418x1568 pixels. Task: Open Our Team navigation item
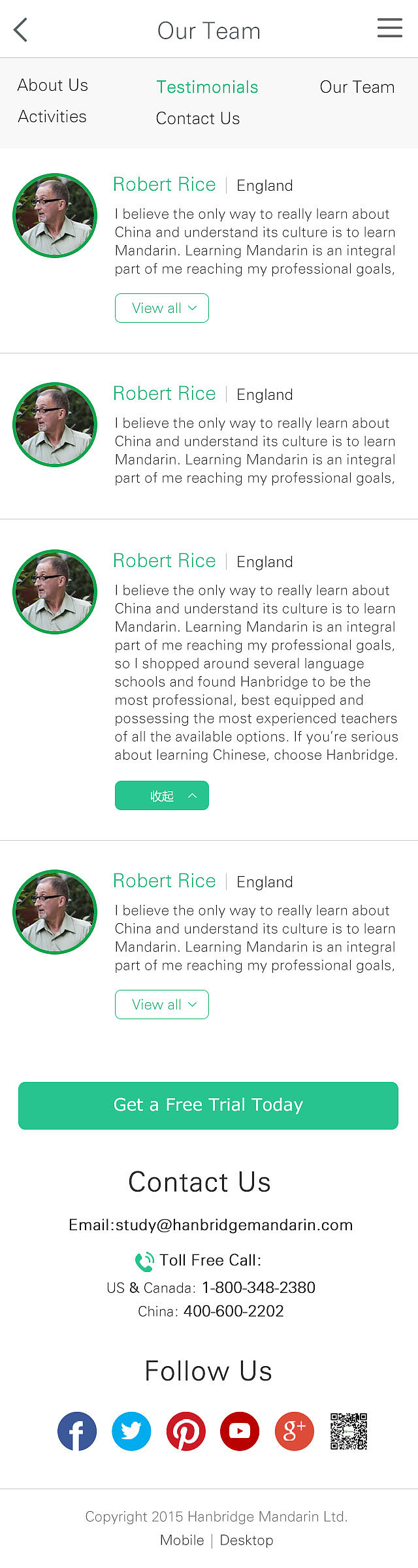357,87
